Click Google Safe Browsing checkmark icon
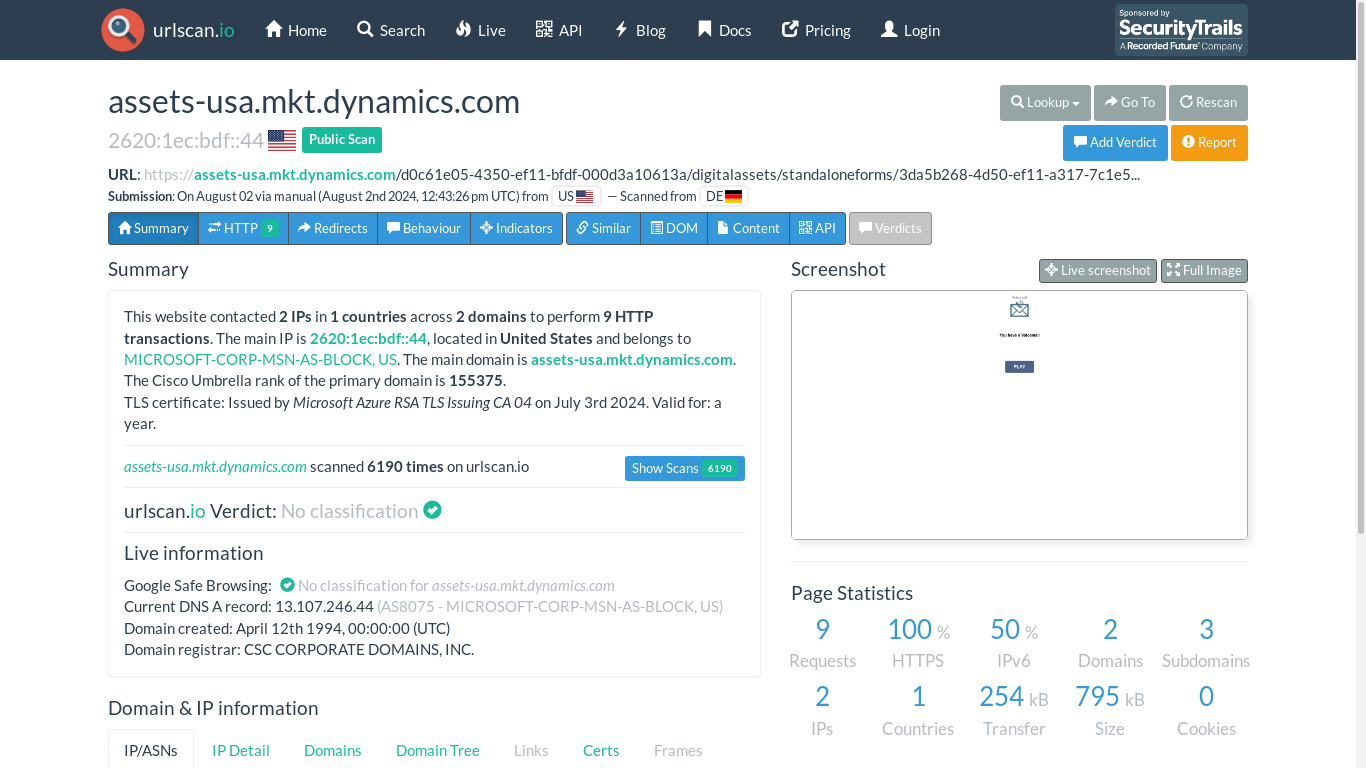The height and width of the screenshot is (768, 1366). 287,584
